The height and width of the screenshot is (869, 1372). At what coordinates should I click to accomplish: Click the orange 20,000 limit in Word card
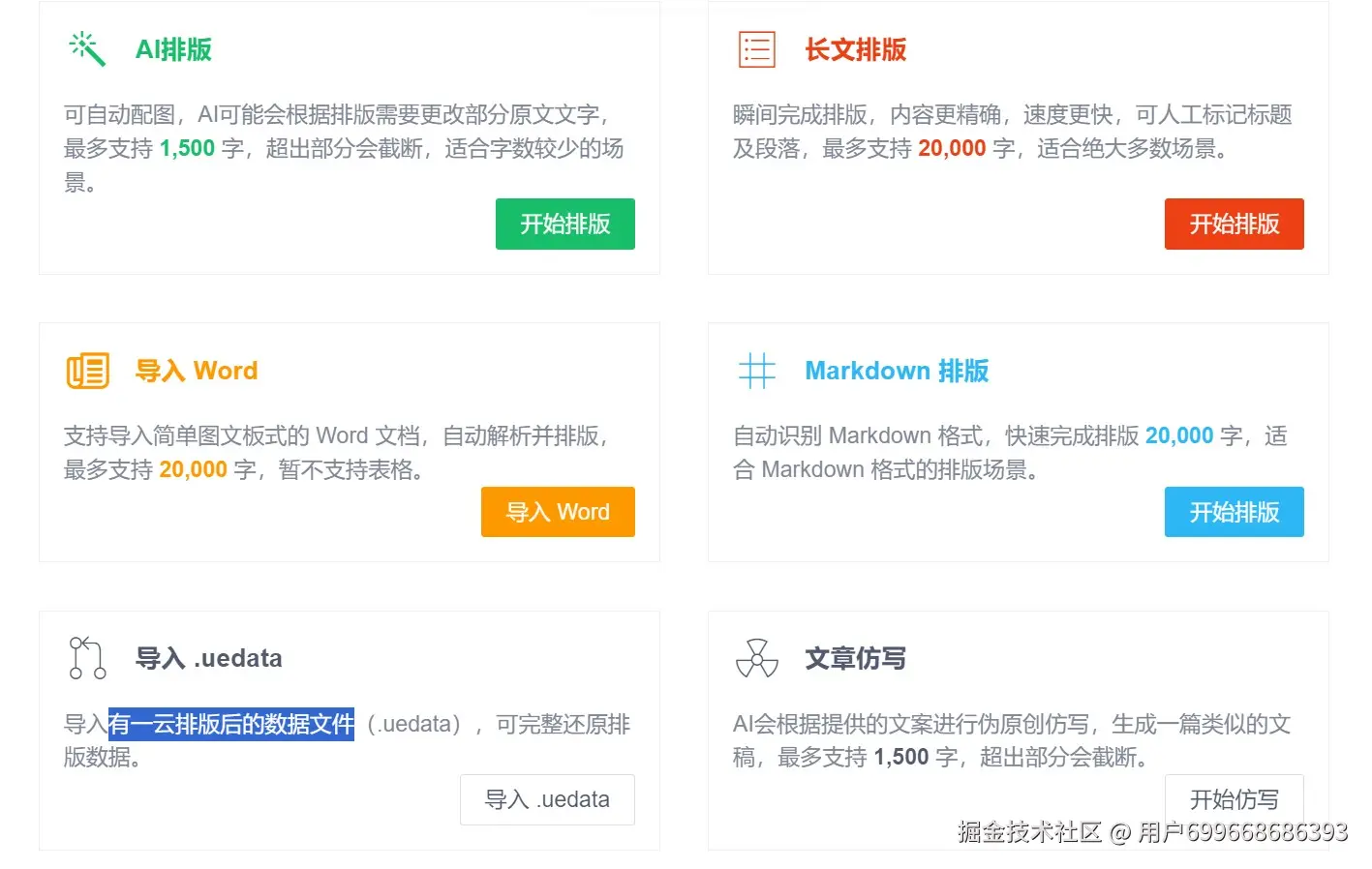194,469
